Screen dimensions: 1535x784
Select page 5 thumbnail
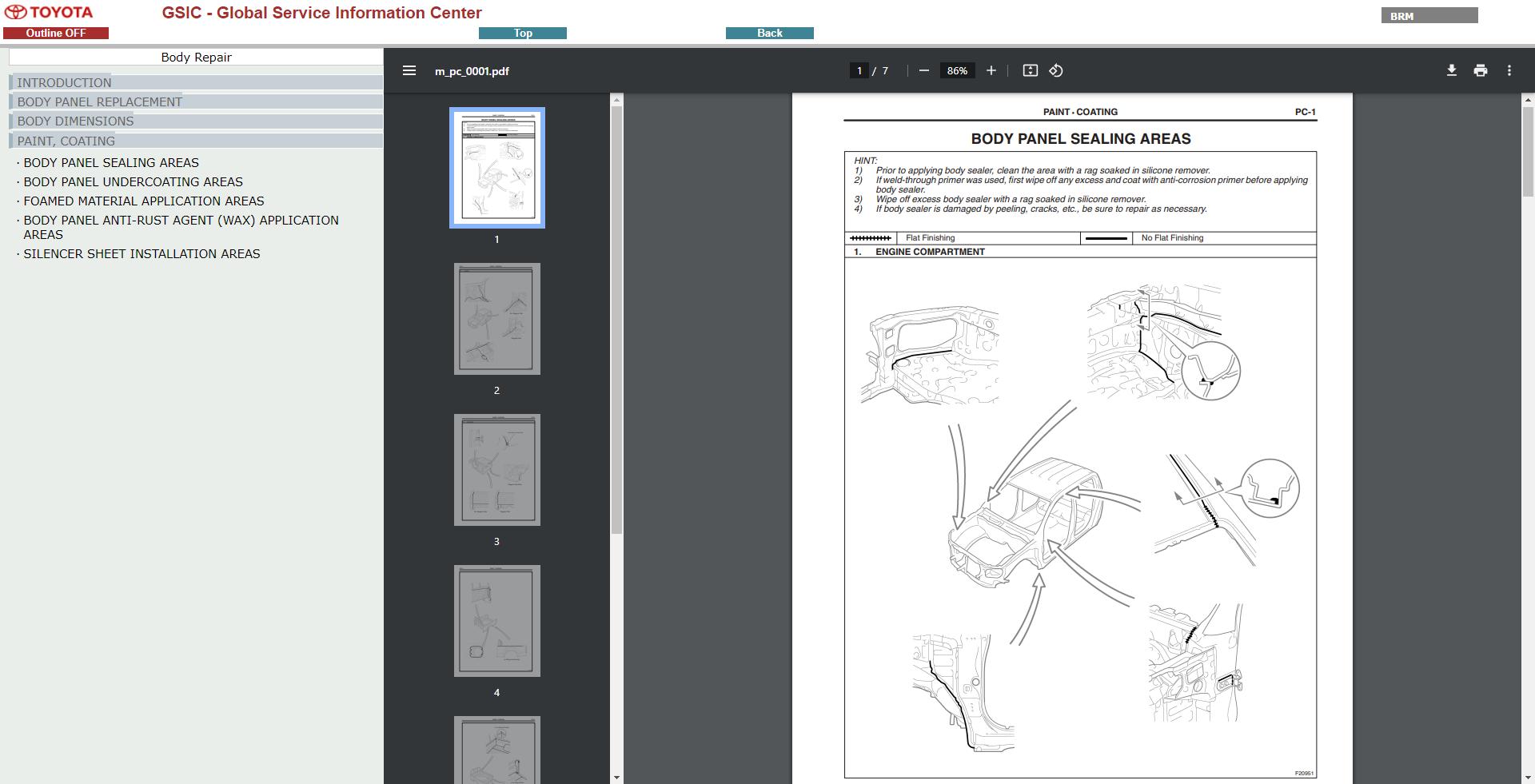coord(497,750)
